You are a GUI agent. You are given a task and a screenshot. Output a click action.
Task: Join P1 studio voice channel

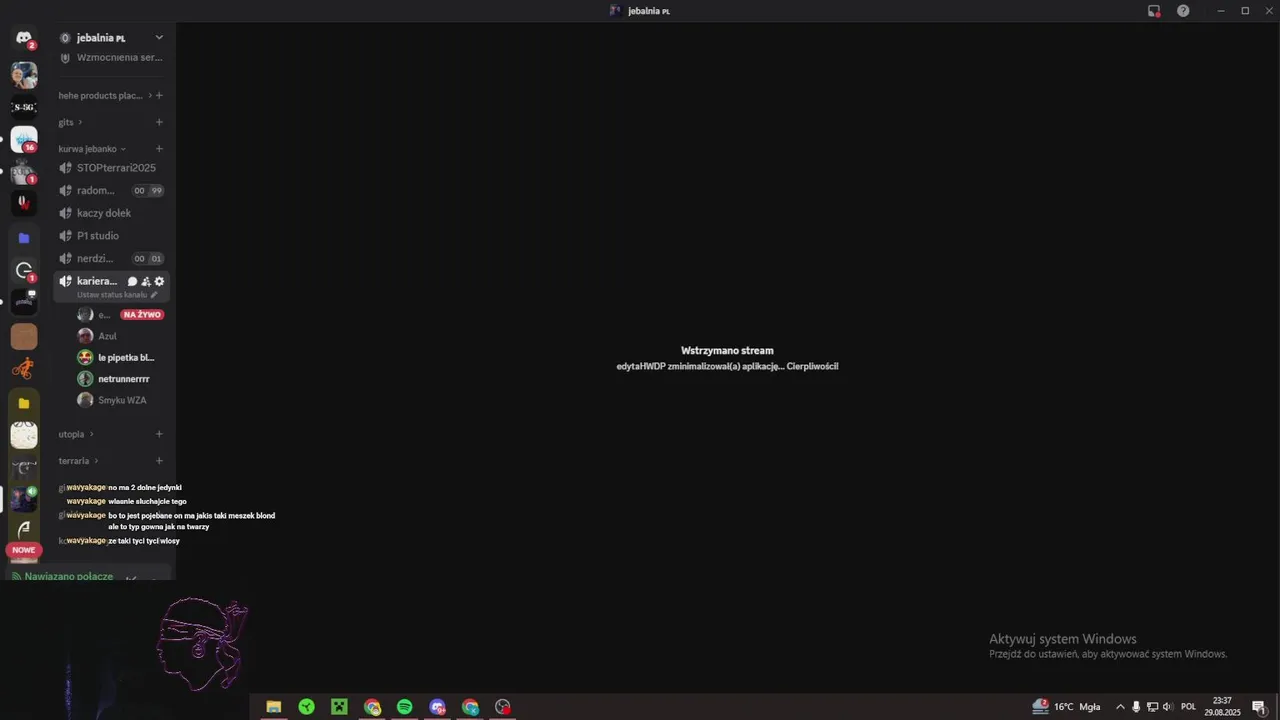(x=111, y=236)
